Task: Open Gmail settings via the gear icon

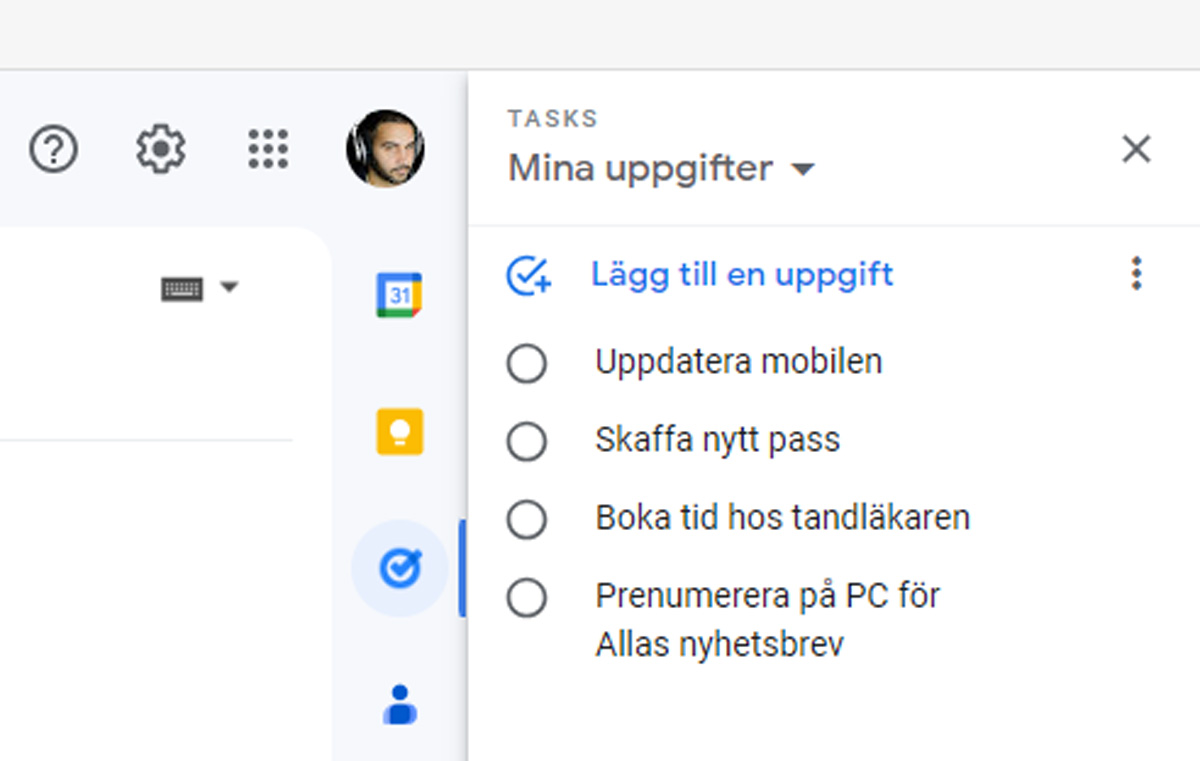Action: click(x=160, y=148)
